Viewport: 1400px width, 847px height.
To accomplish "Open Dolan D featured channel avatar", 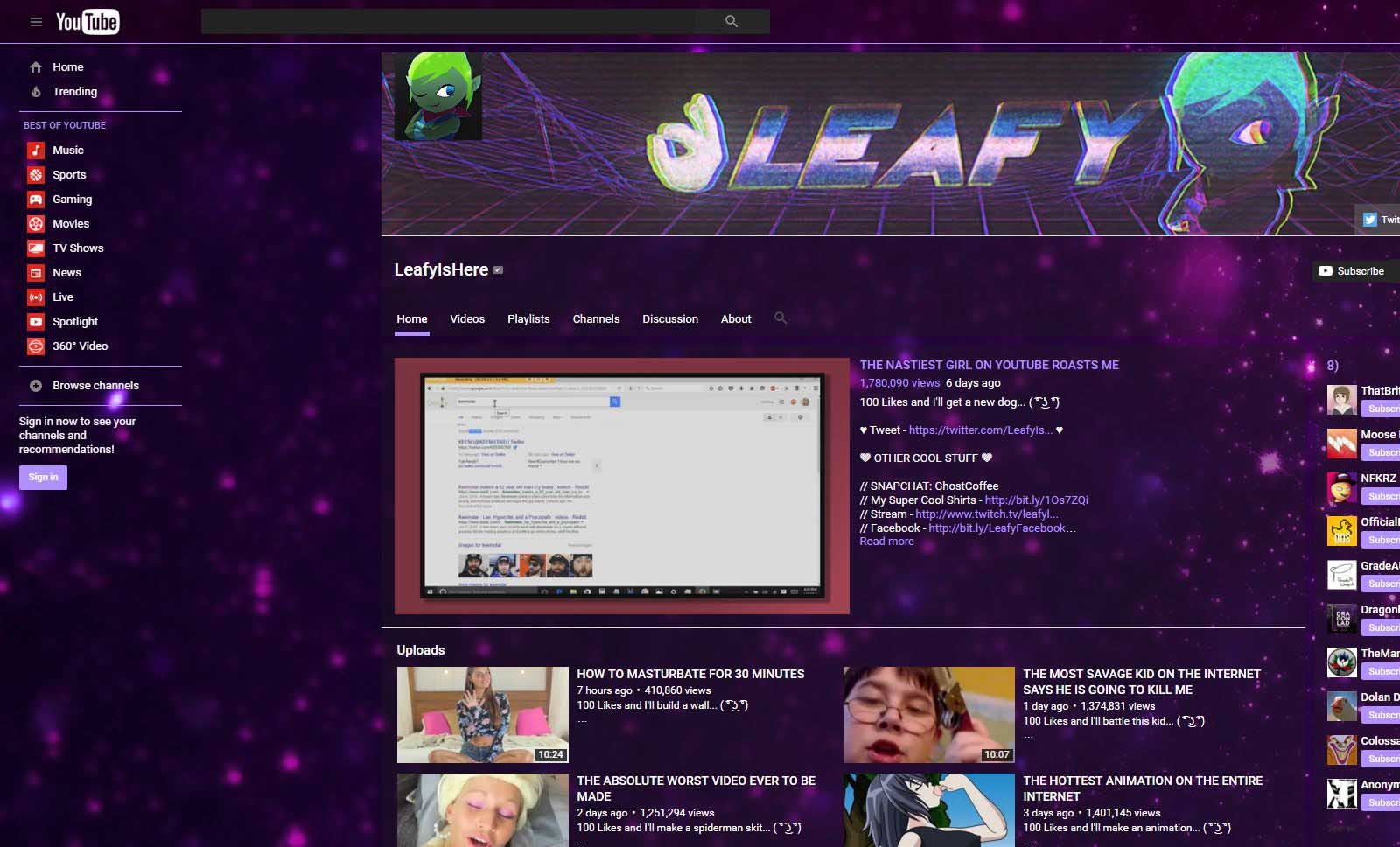I will tap(1342, 706).
